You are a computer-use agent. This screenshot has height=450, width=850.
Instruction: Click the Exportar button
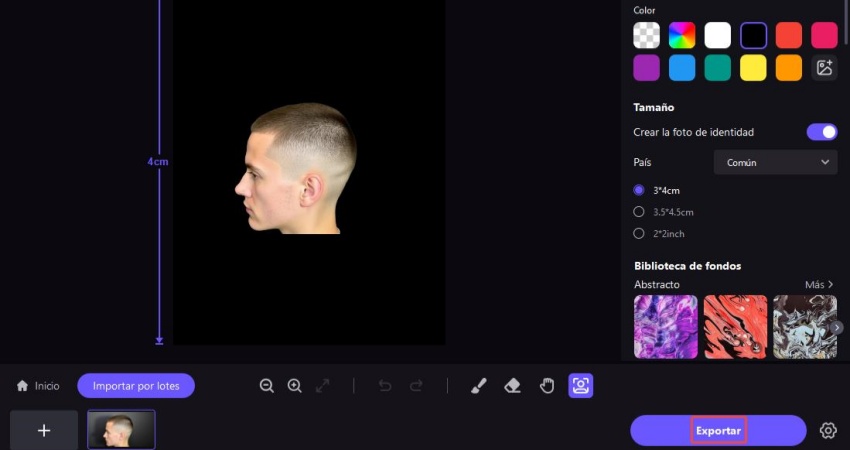click(718, 431)
